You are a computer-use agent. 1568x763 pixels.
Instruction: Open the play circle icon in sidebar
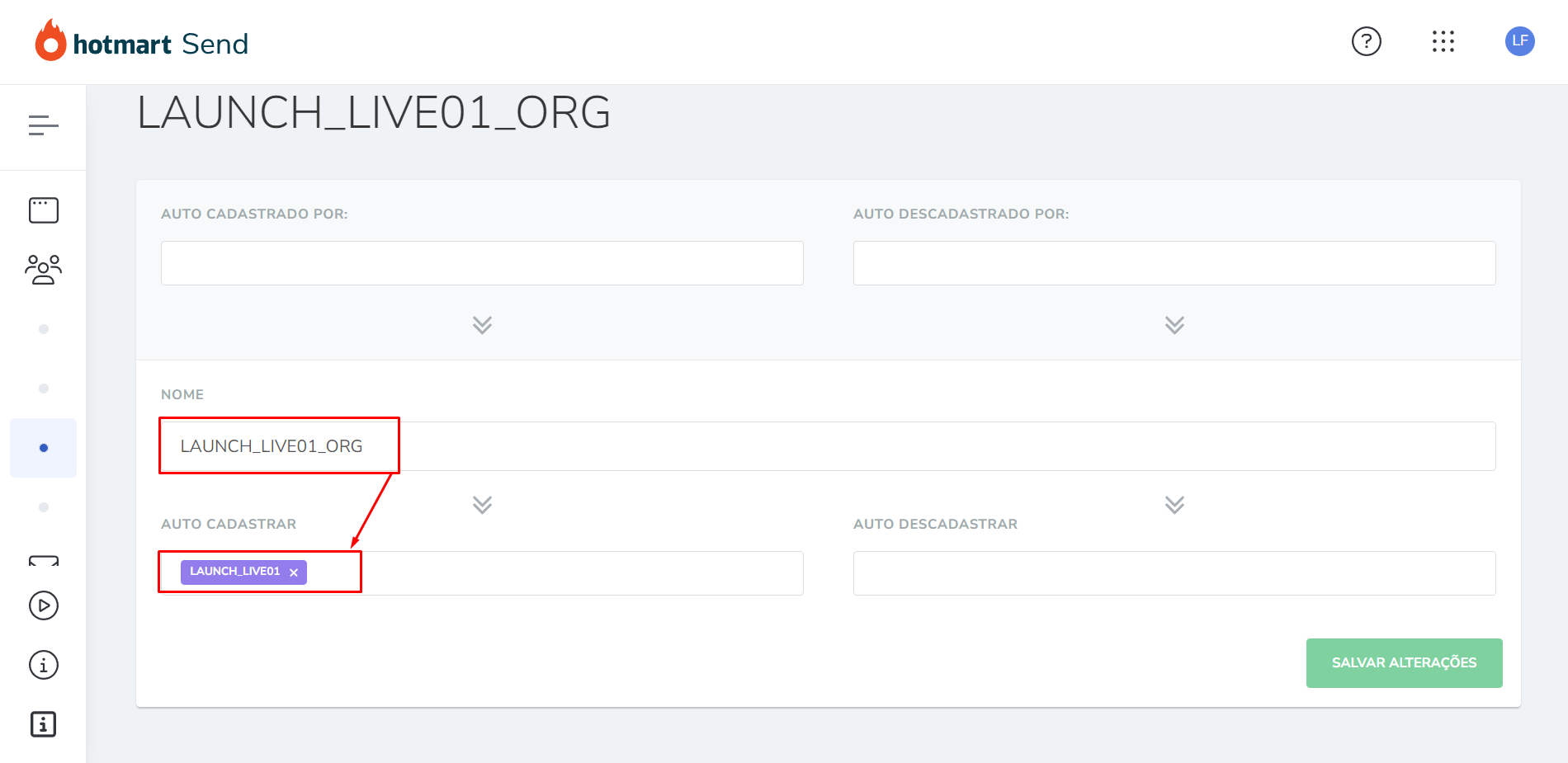click(x=44, y=605)
